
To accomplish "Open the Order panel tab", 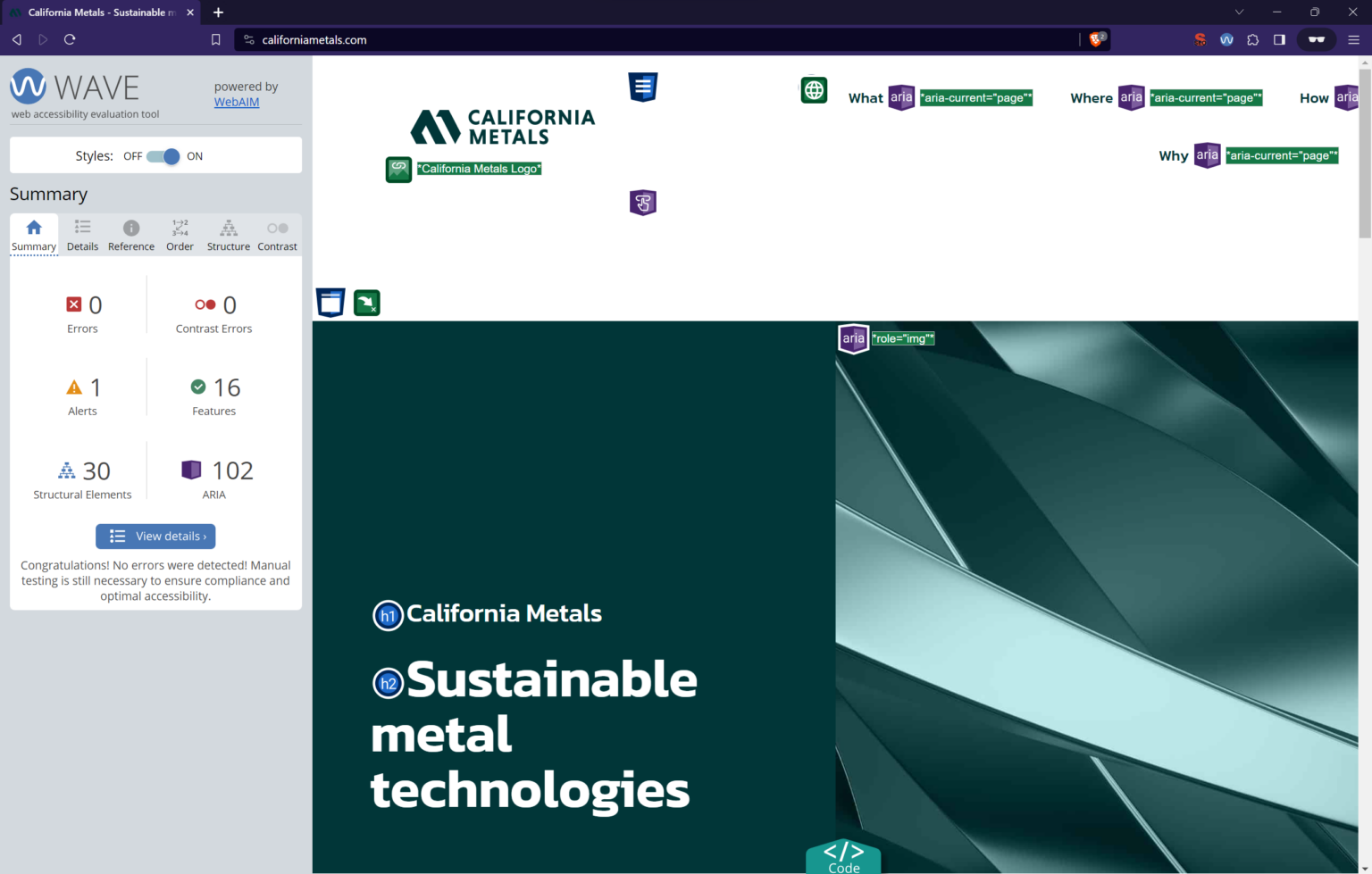I will (x=180, y=235).
